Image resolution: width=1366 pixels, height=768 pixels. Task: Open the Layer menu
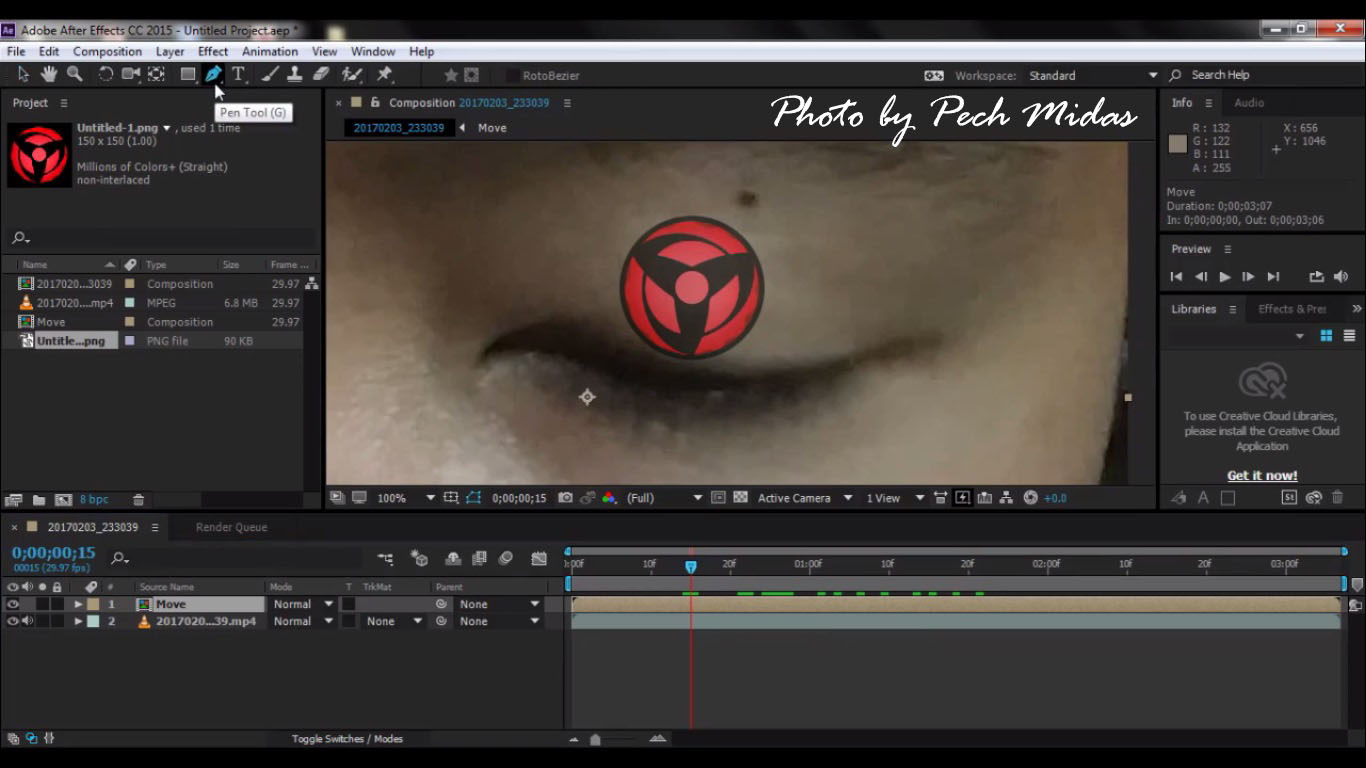point(170,51)
